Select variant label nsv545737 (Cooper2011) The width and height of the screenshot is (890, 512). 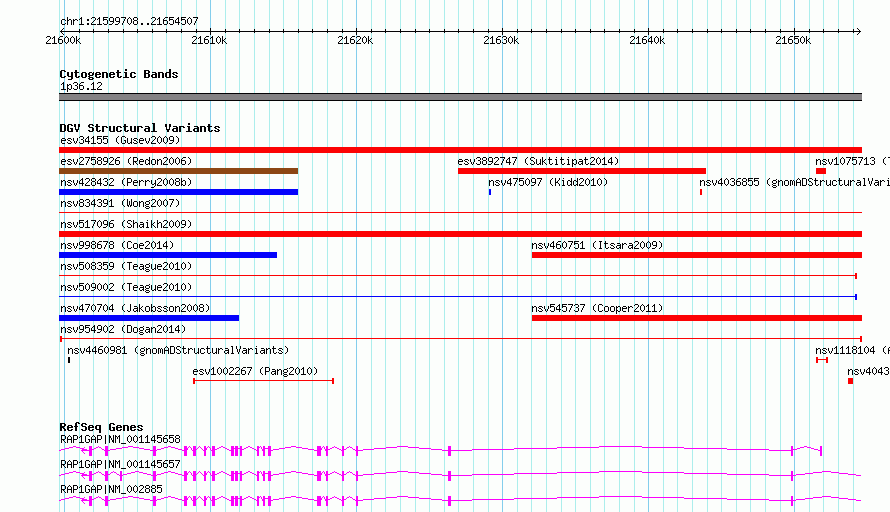pyautogui.click(x=597, y=308)
